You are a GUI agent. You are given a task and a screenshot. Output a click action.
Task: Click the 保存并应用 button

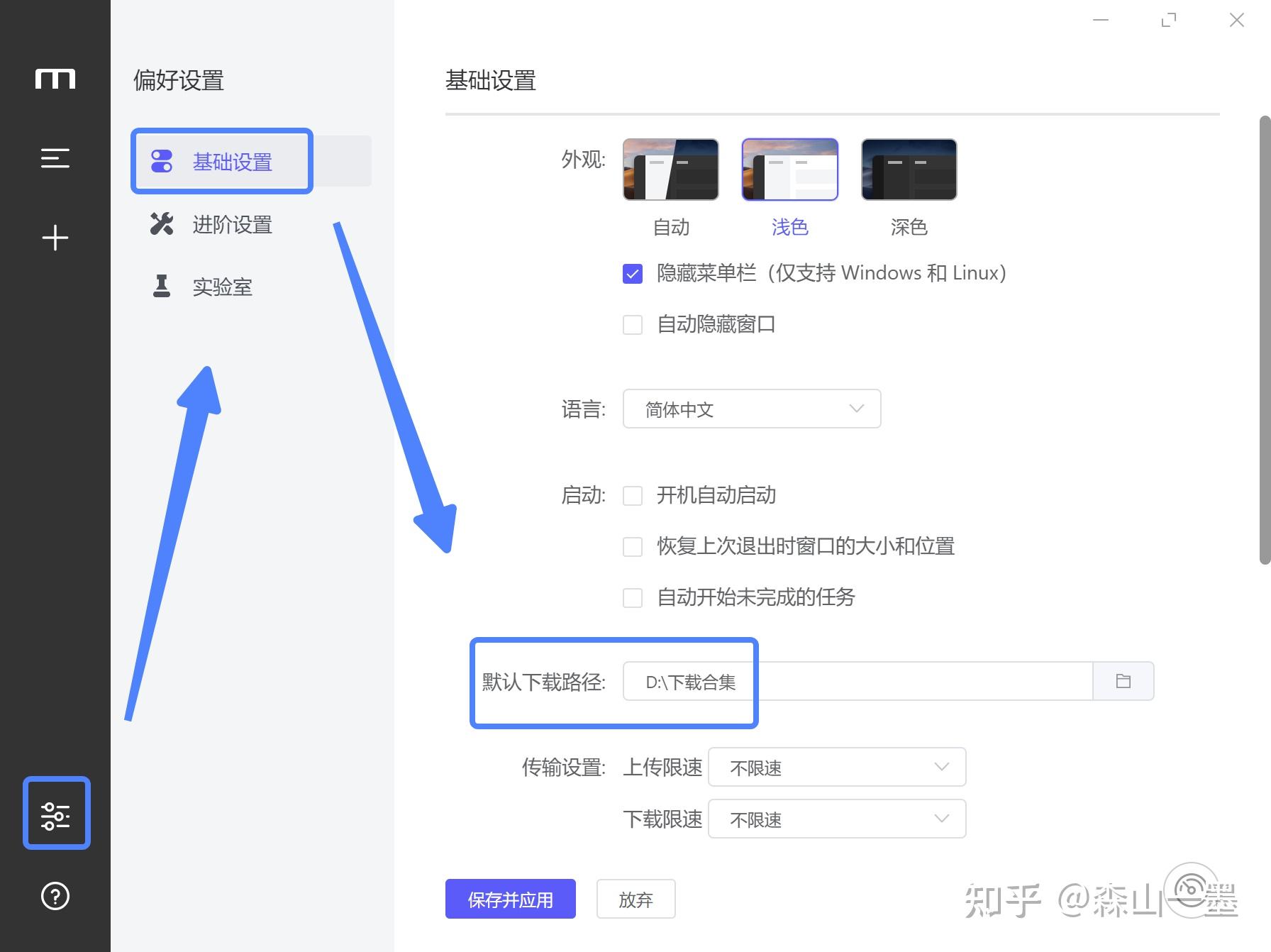click(511, 899)
